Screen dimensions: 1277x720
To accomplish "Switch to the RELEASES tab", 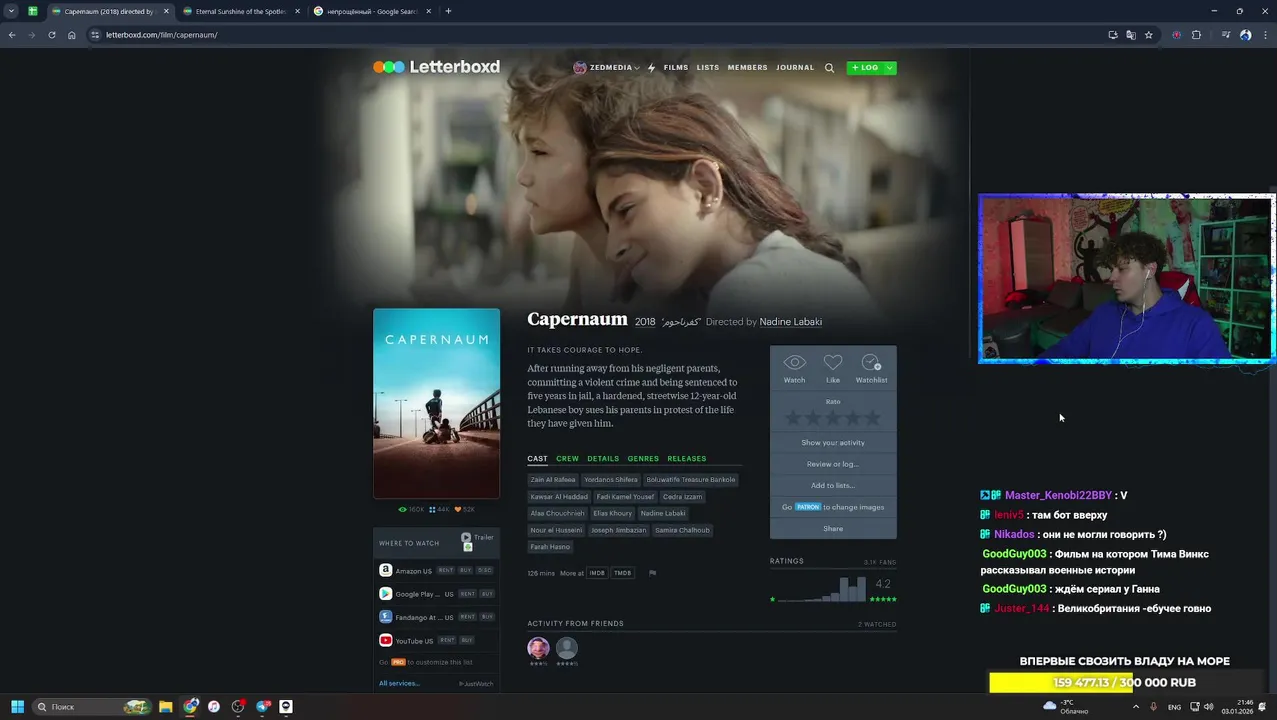I will pyautogui.click(x=686, y=459).
